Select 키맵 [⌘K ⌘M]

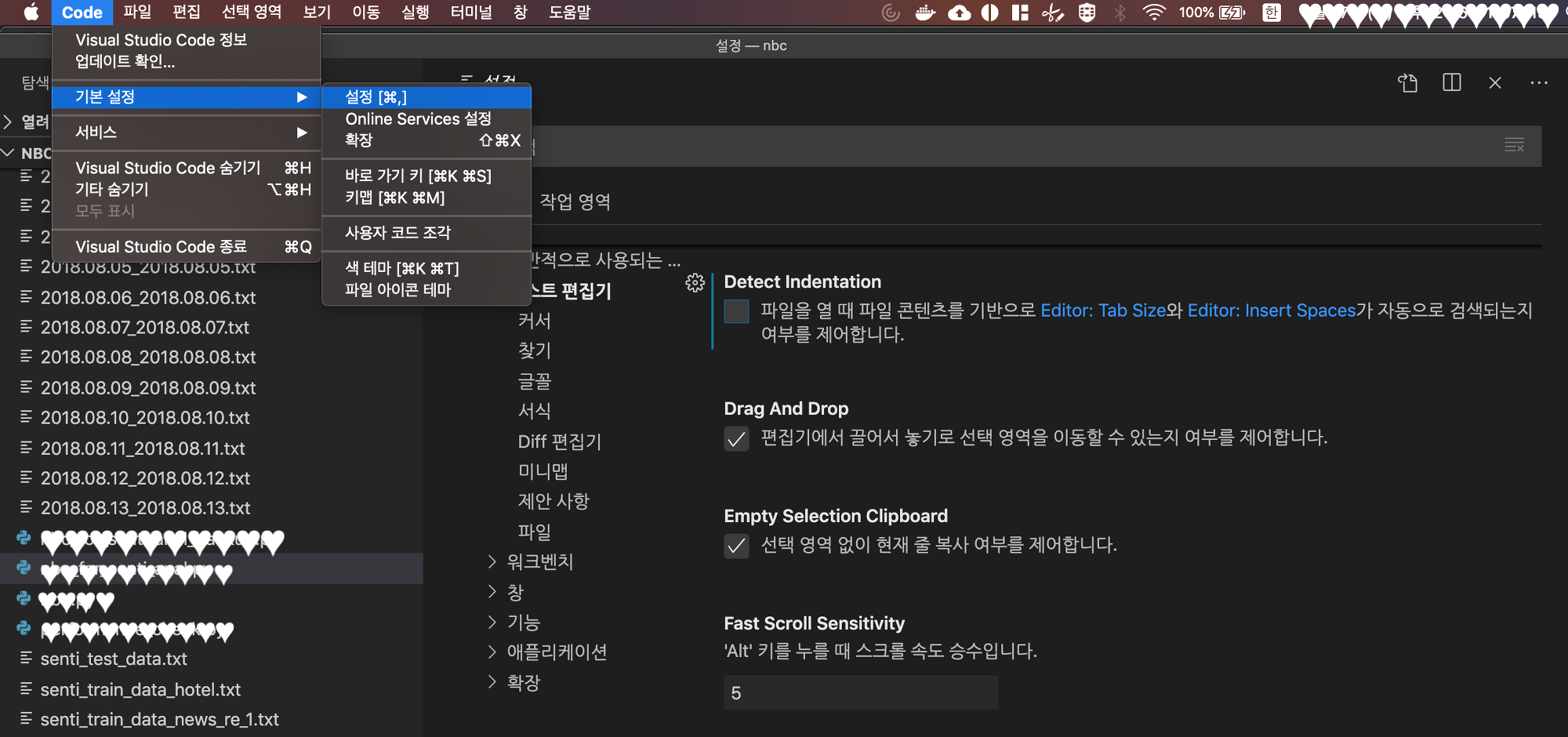(426, 198)
